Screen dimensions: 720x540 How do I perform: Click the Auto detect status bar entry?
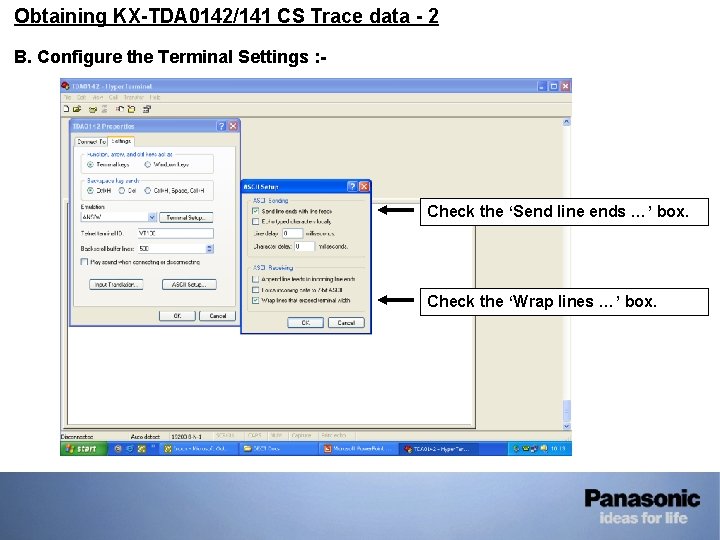pyautogui.click(x=145, y=436)
